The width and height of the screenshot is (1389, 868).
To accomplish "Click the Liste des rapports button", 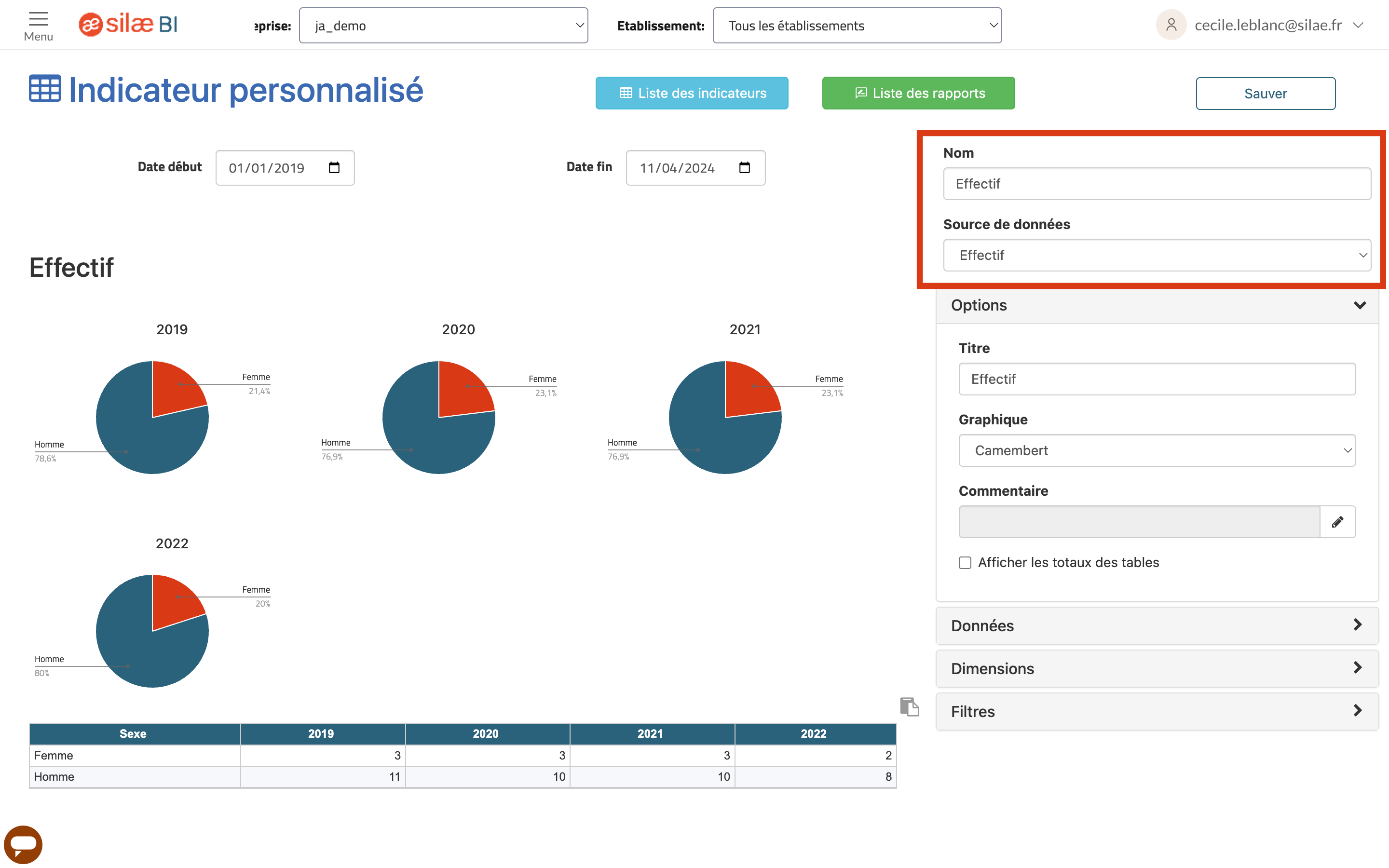I will 918,93.
